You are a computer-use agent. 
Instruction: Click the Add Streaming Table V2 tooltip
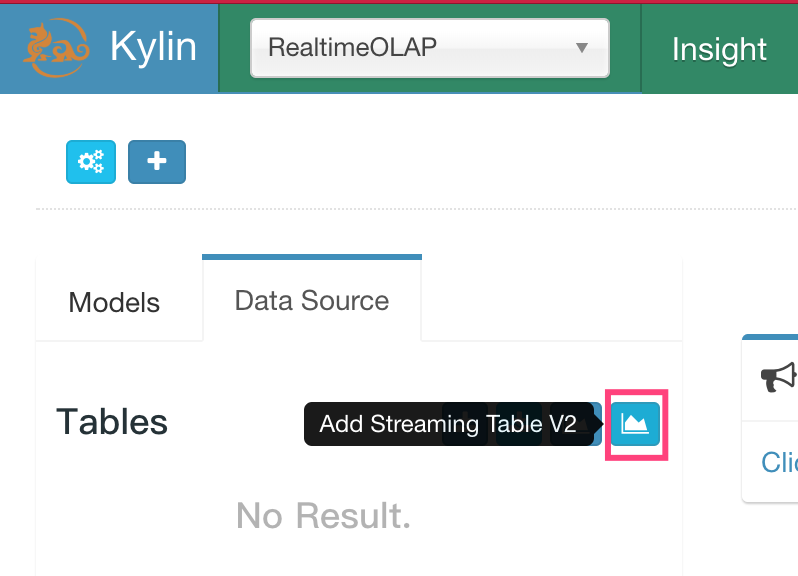pyautogui.click(x=448, y=424)
